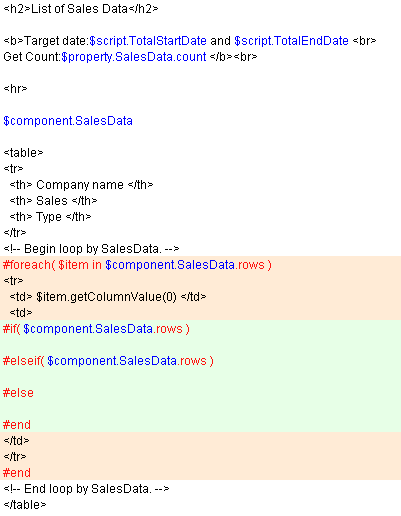Viewport: 401px width, 516px height.
Task: Click standalone $component.SalesData line
Action: [x=68, y=121]
